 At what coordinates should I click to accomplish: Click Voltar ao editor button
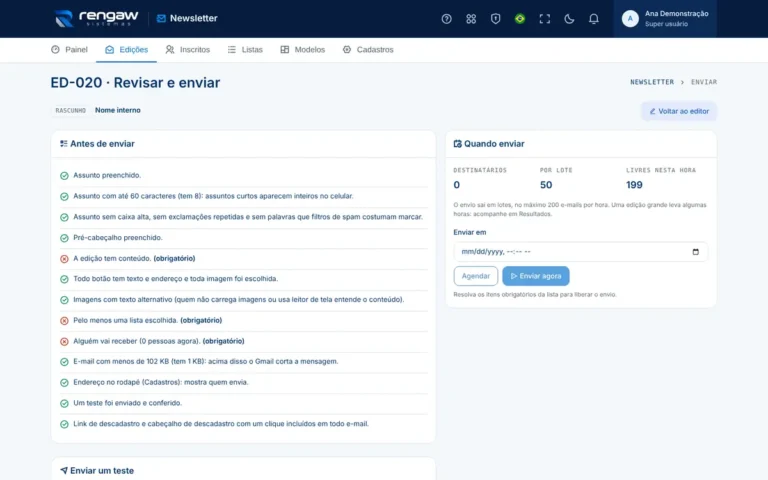[678, 111]
